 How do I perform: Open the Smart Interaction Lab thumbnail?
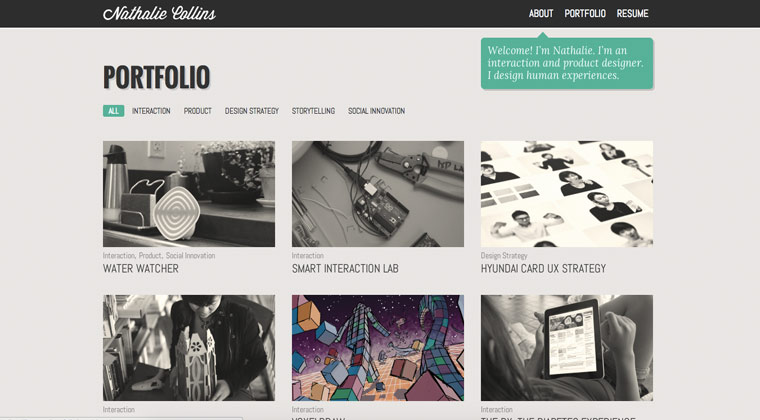click(x=378, y=194)
